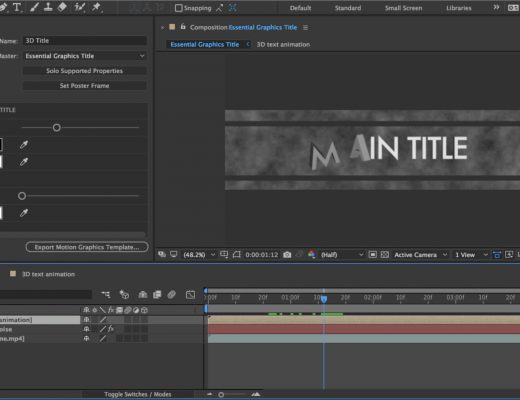Click Toggle Switches / Modes
Screen dimensions: 520x400
[x=138, y=394]
